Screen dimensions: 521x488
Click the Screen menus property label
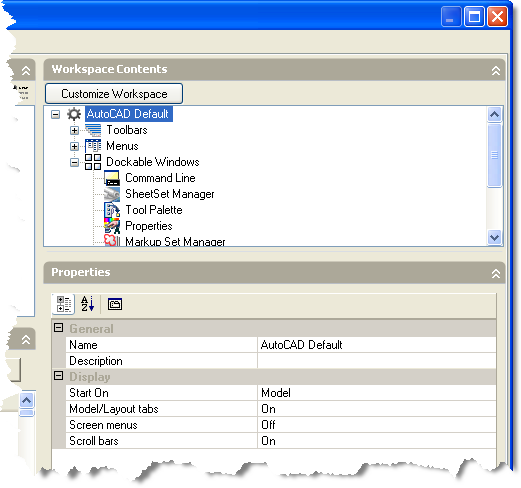(x=103, y=425)
